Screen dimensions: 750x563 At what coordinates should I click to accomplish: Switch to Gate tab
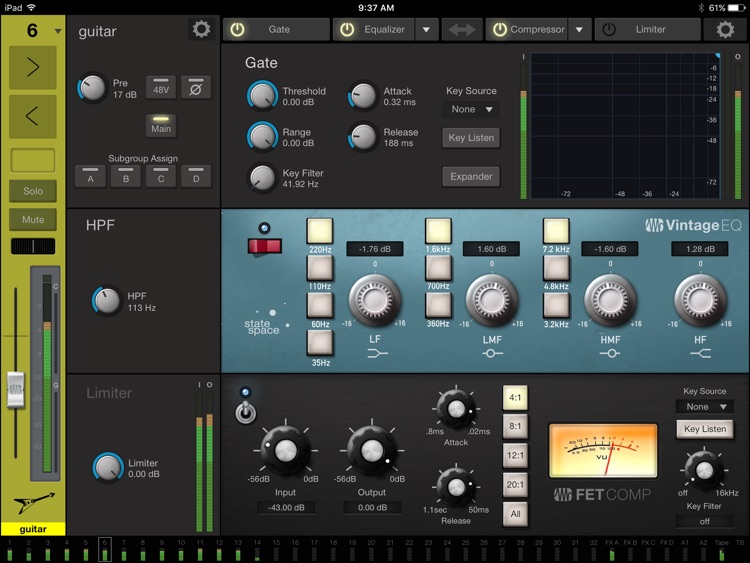[276, 30]
